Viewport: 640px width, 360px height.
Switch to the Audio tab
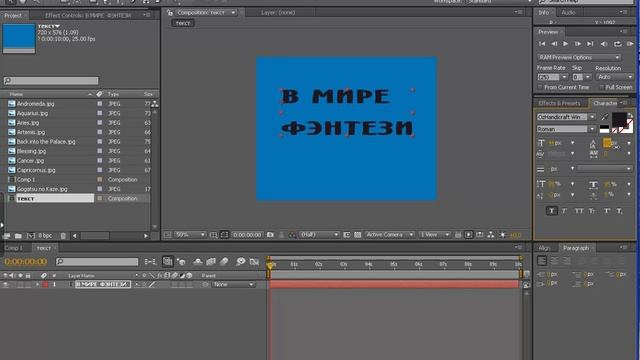click(x=568, y=13)
